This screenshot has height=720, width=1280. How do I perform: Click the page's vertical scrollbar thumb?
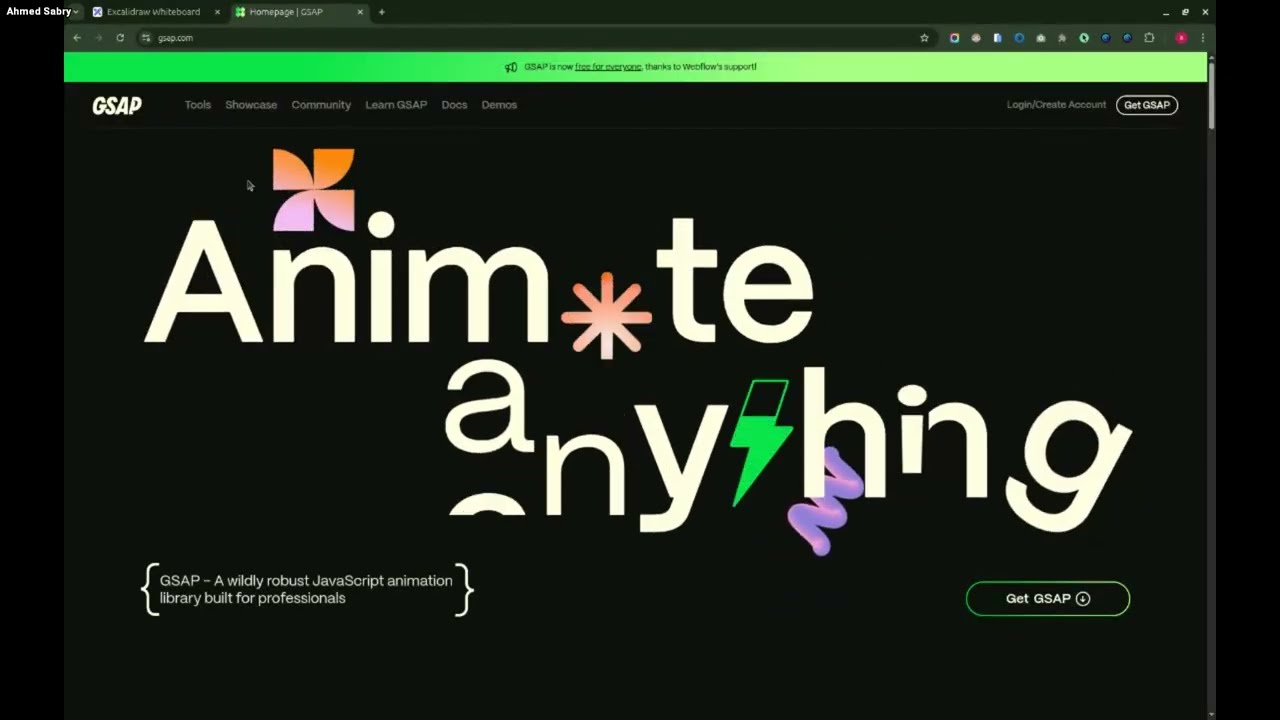(x=1211, y=96)
